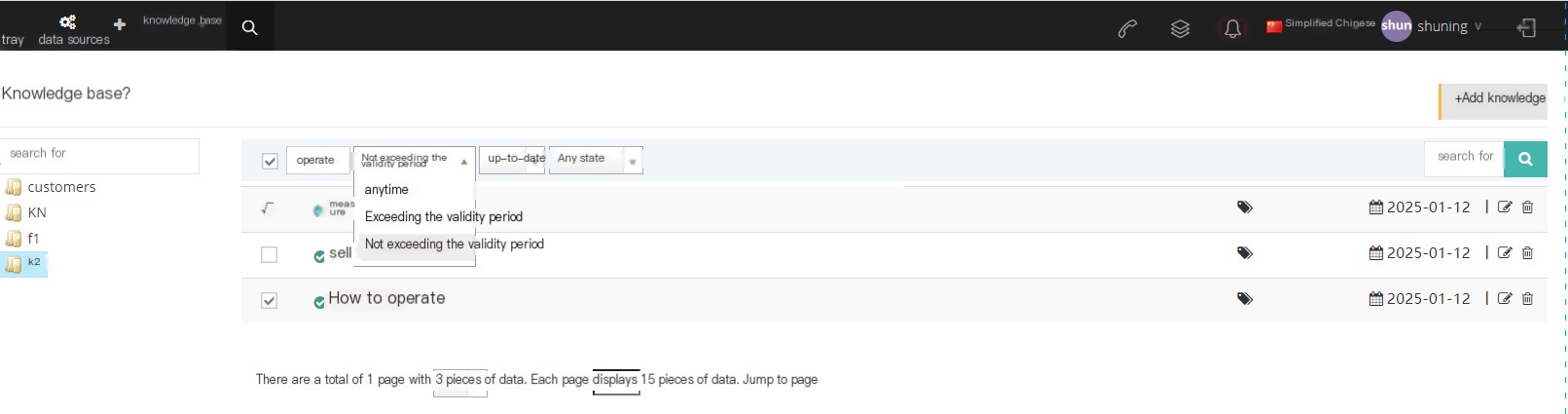
Task: Open the up-to-date dropdown
Action: click(x=512, y=159)
